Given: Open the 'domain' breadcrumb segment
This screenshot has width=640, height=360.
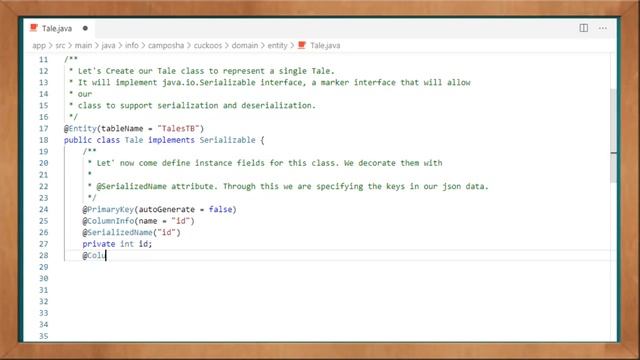Looking at the screenshot, I should (x=244, y=45).
